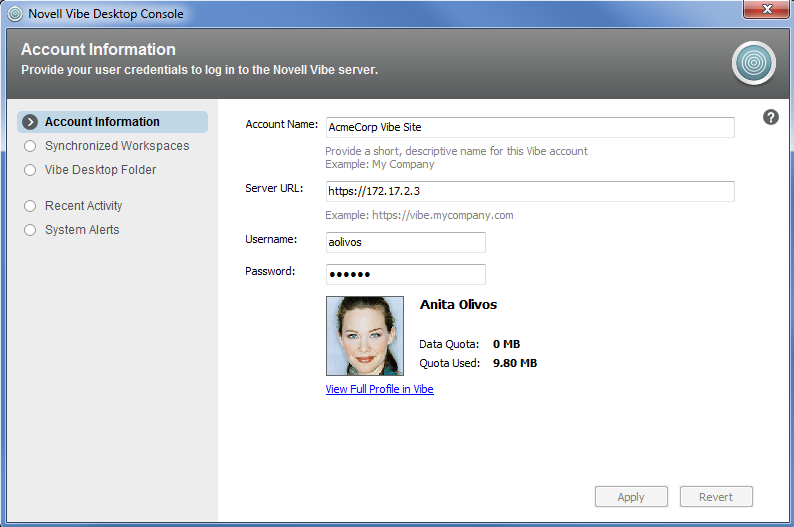Click the Account Name text field

point(529,128)
